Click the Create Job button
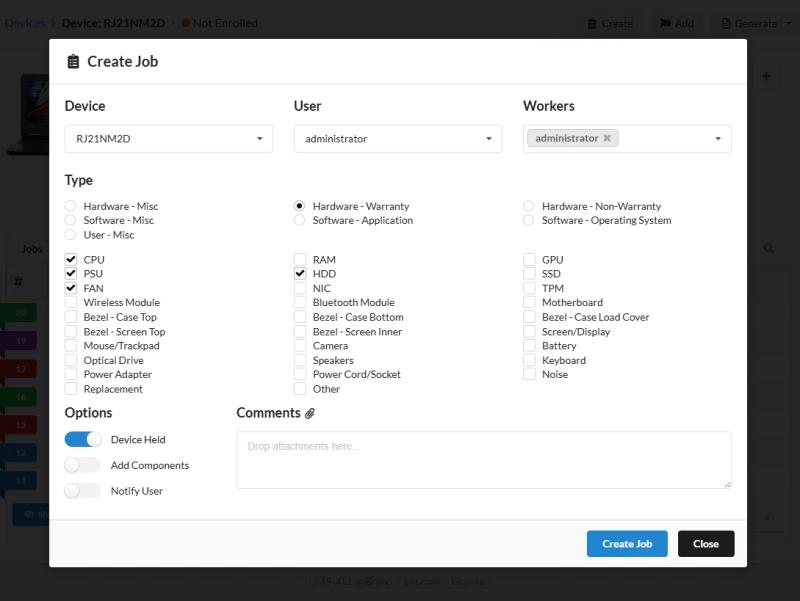 627,544
